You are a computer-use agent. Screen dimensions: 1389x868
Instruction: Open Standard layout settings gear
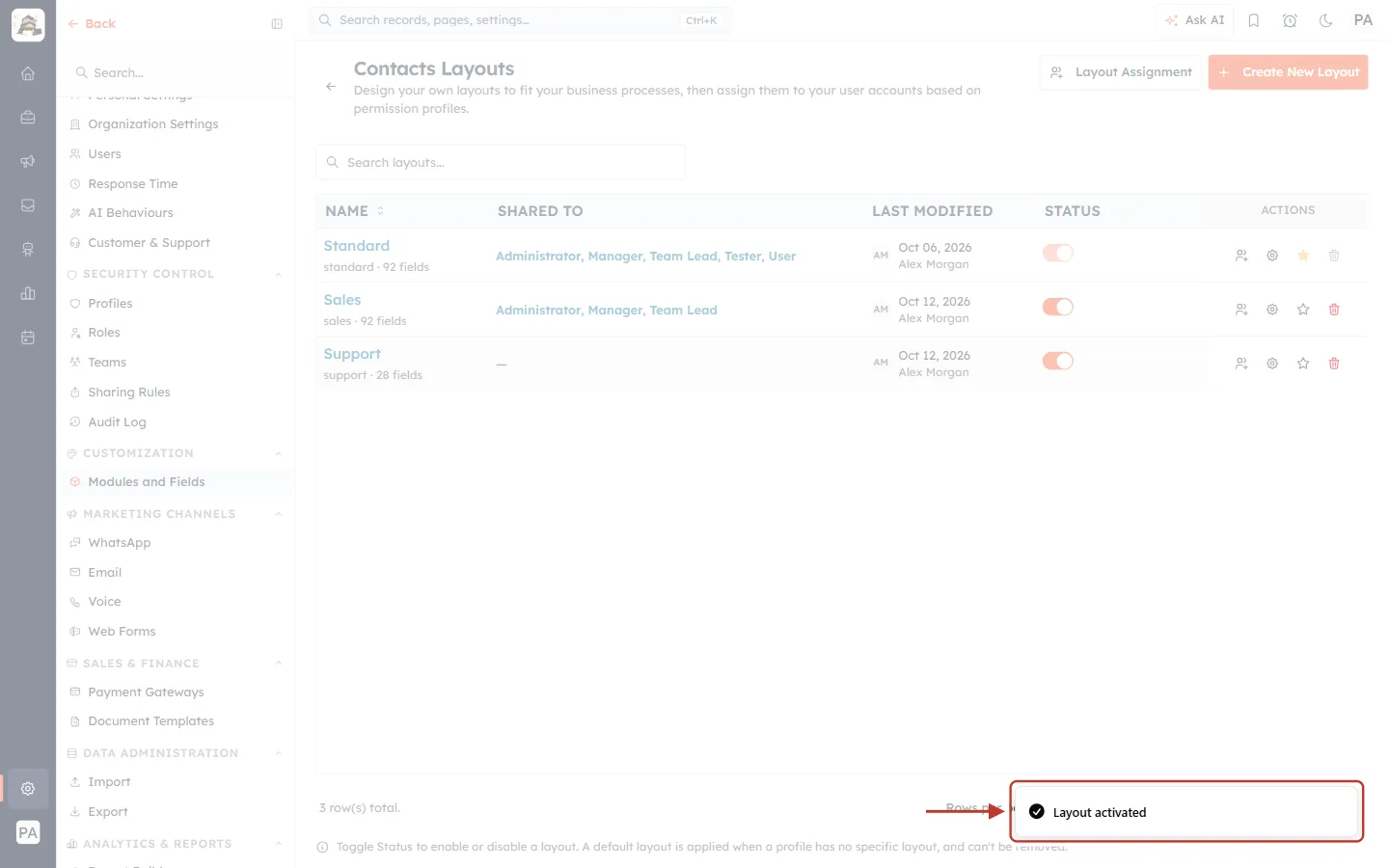[x=1272, y=256]
